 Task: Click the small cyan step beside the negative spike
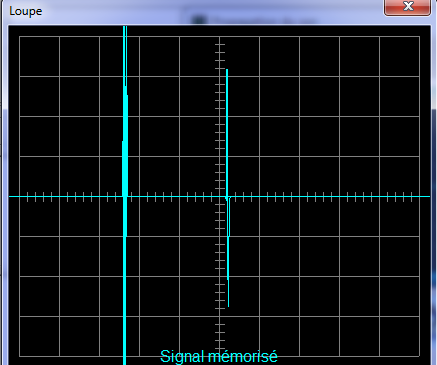(229, 217)
